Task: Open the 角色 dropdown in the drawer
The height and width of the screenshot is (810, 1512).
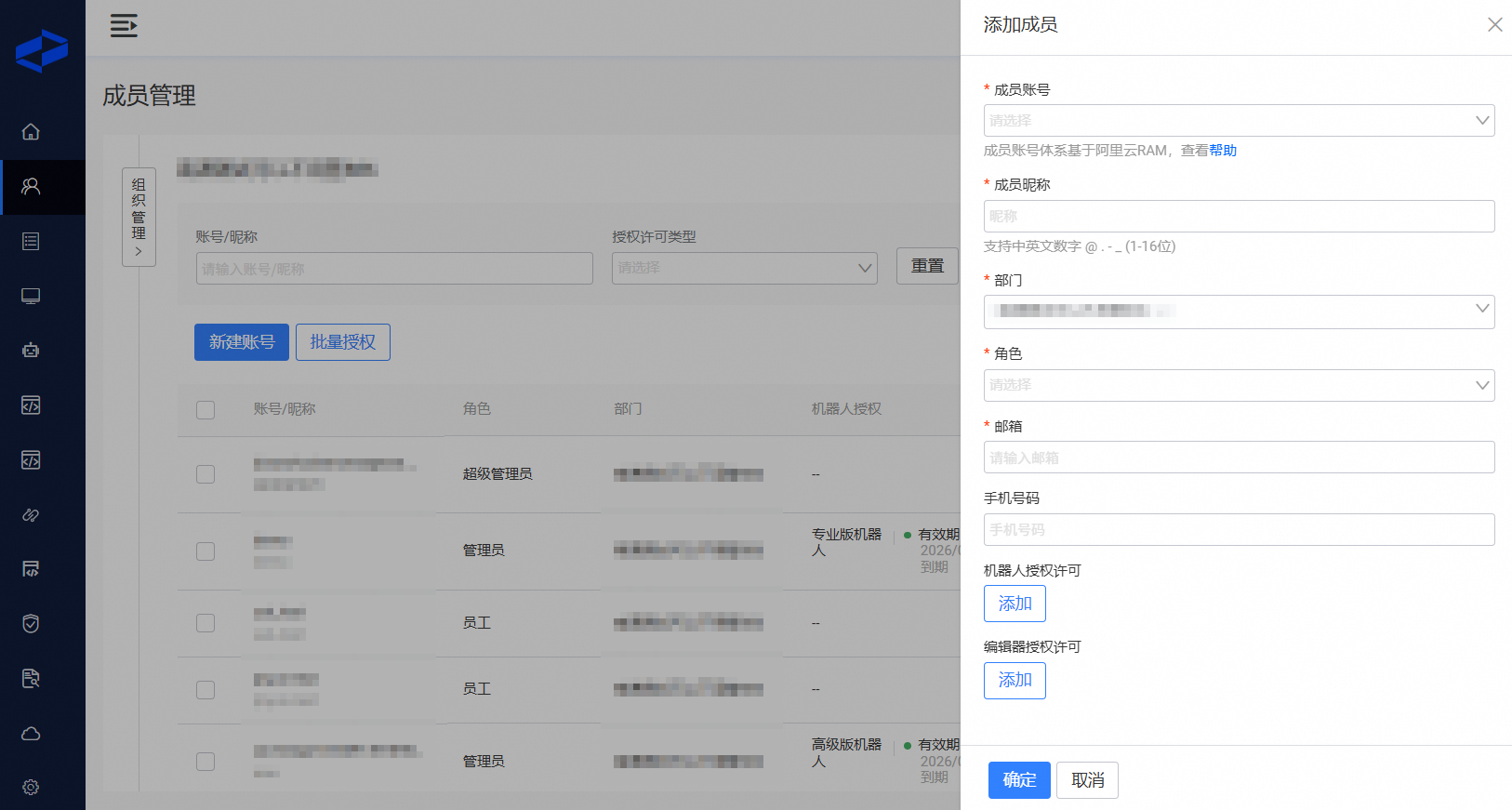Action: coord(1240,385)
